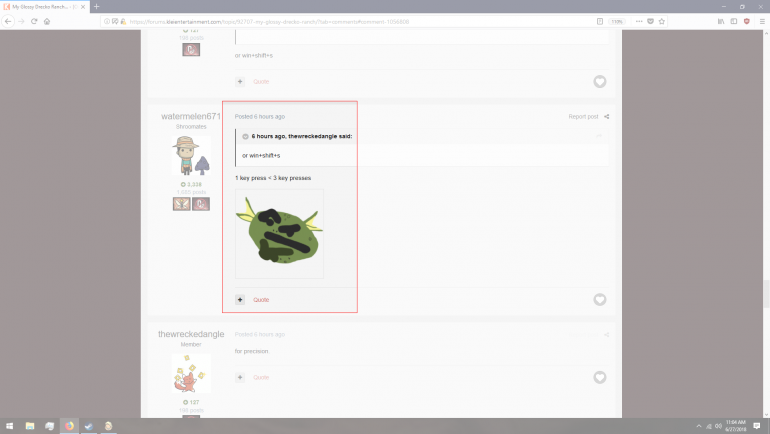Click 'Posted 6 hours ago' on 'for precision' post
Screen dimensions: 770x434
(260, 335)
